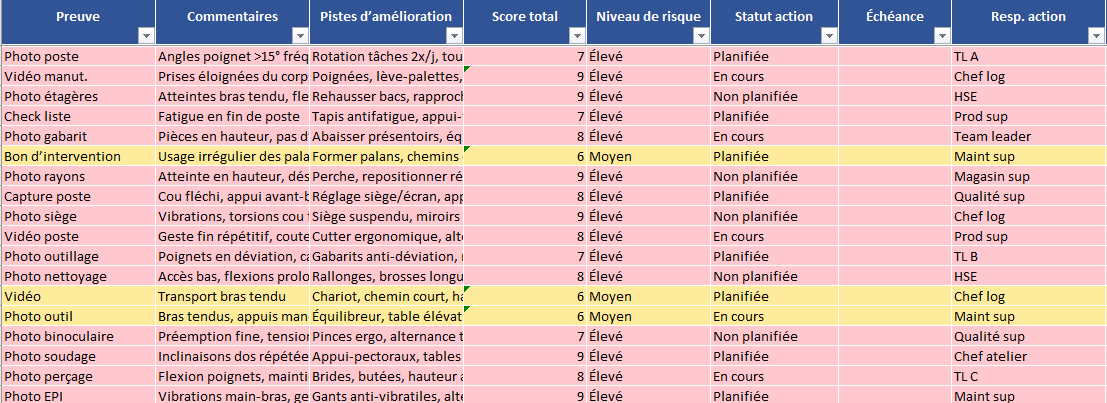Select the Photo EPI cell

pyautogui.click(x=78, y=396)
